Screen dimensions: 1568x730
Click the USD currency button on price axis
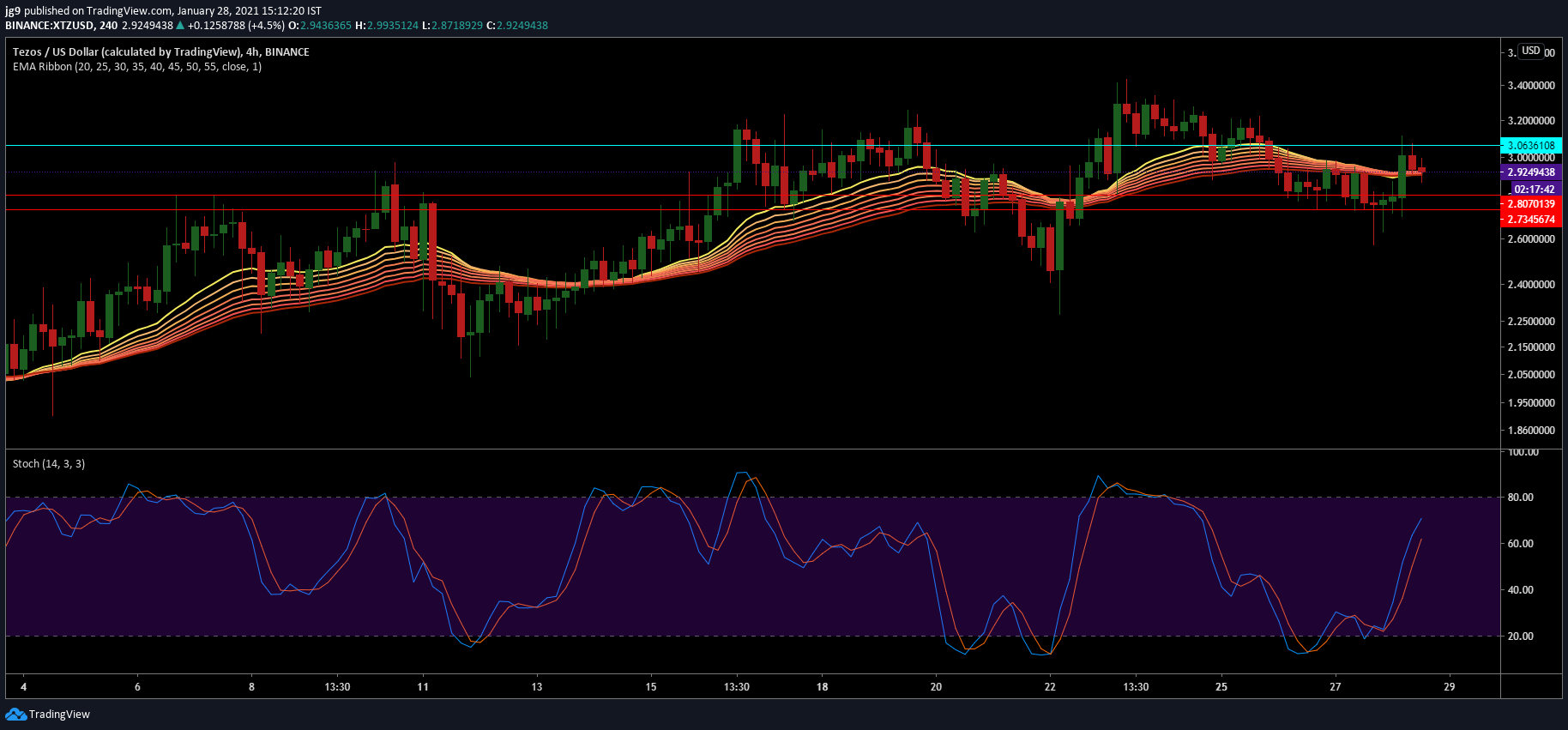point(1531,51)
